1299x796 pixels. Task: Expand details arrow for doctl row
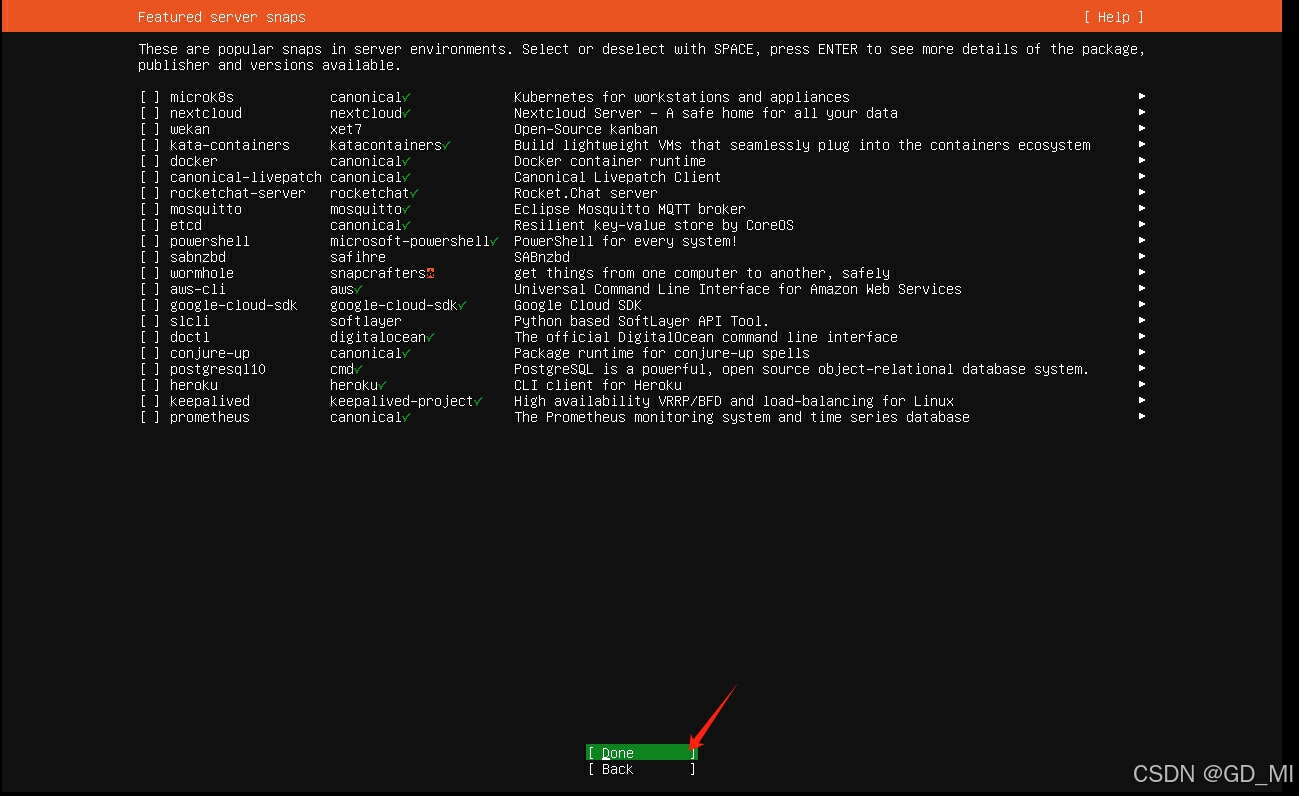[x=1141, y=336]
